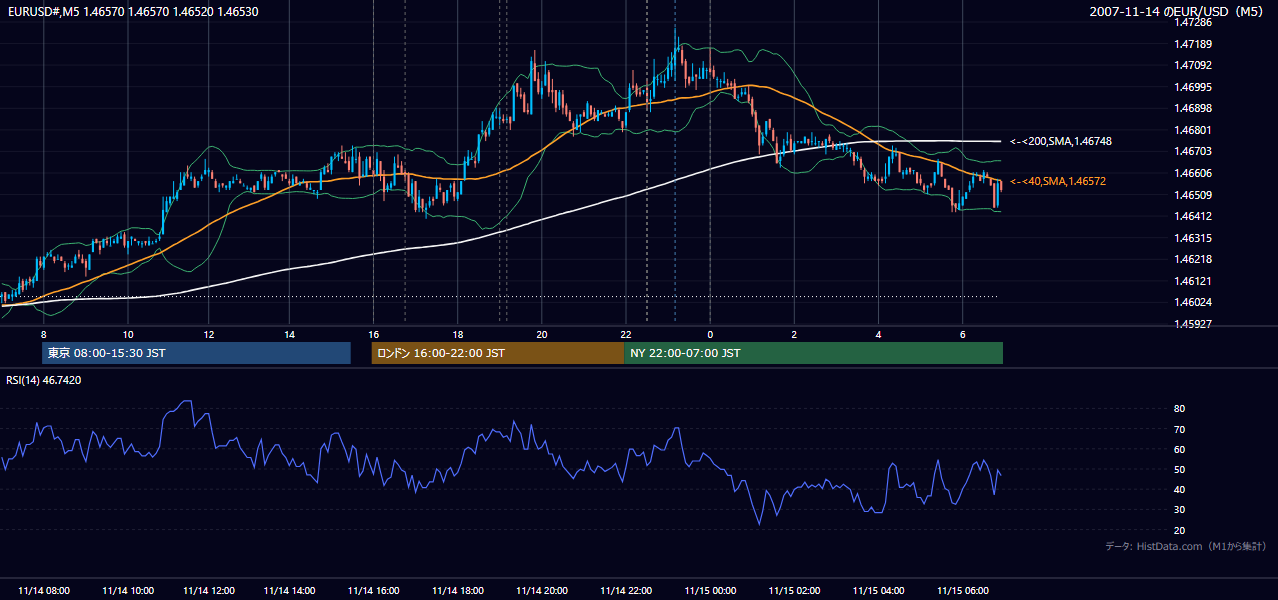Click the 11/14 08:00 time label
The height and width of the screenshot is (600, 1278).
(43, 591)
